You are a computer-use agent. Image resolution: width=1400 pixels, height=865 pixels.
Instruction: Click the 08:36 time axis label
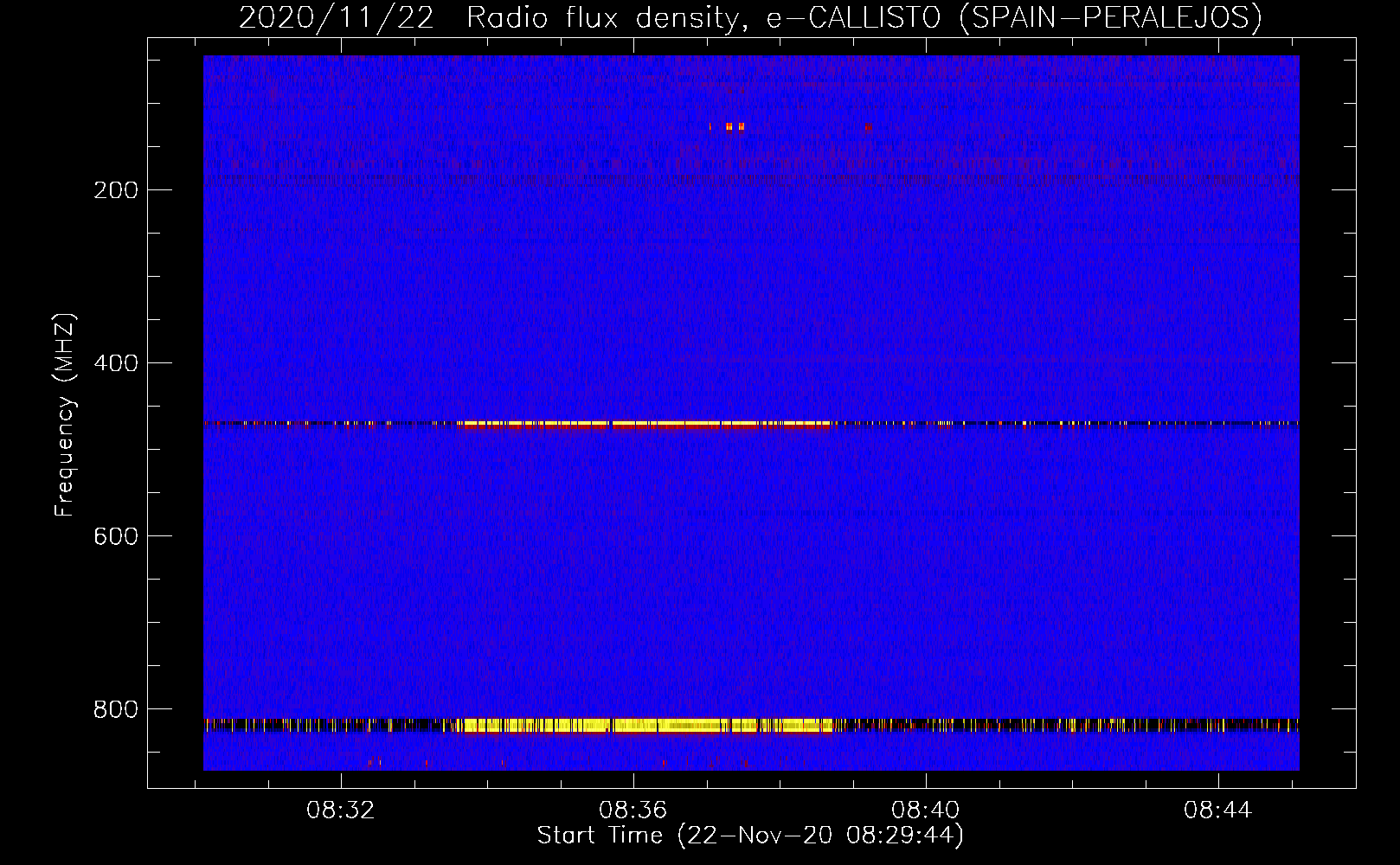click(x=633, y=811)
